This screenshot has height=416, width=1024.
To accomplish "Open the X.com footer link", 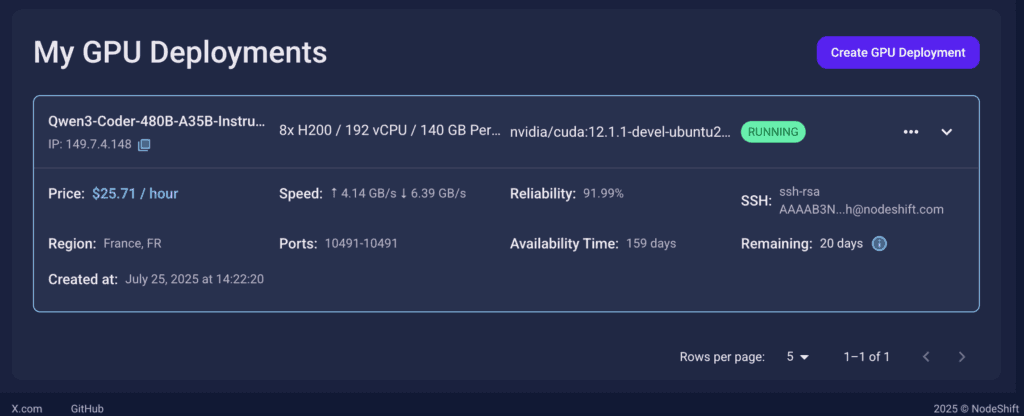I will (x=27, y=409).
